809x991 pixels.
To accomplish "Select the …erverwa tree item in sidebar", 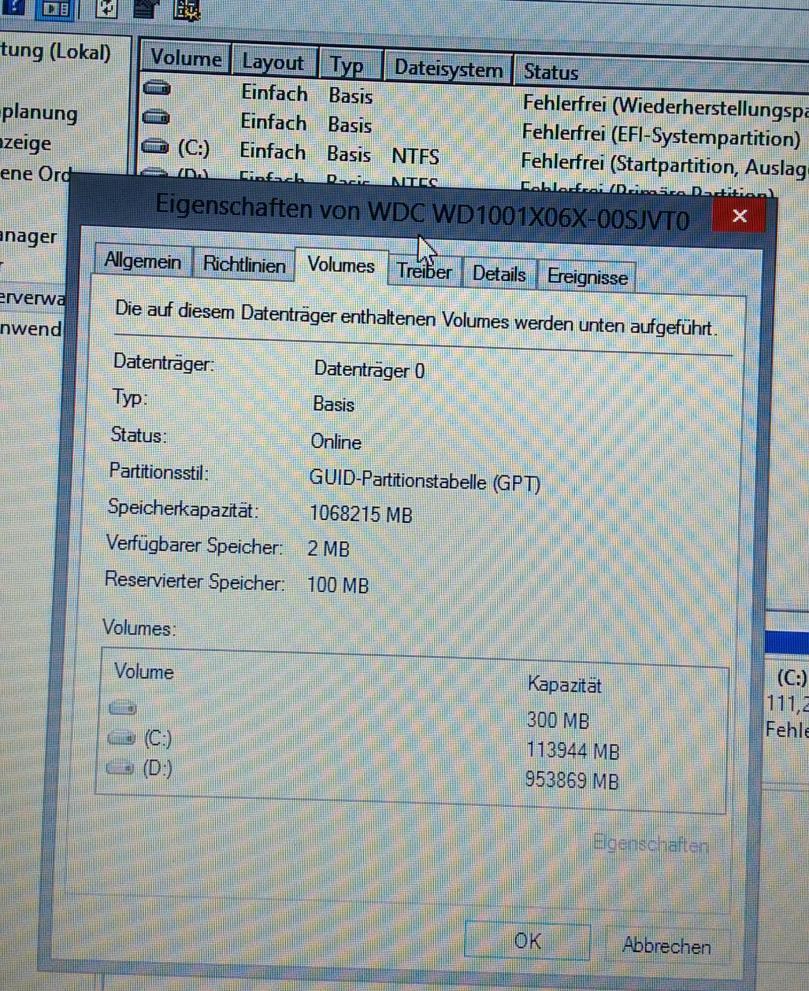I will coord(32,298).
